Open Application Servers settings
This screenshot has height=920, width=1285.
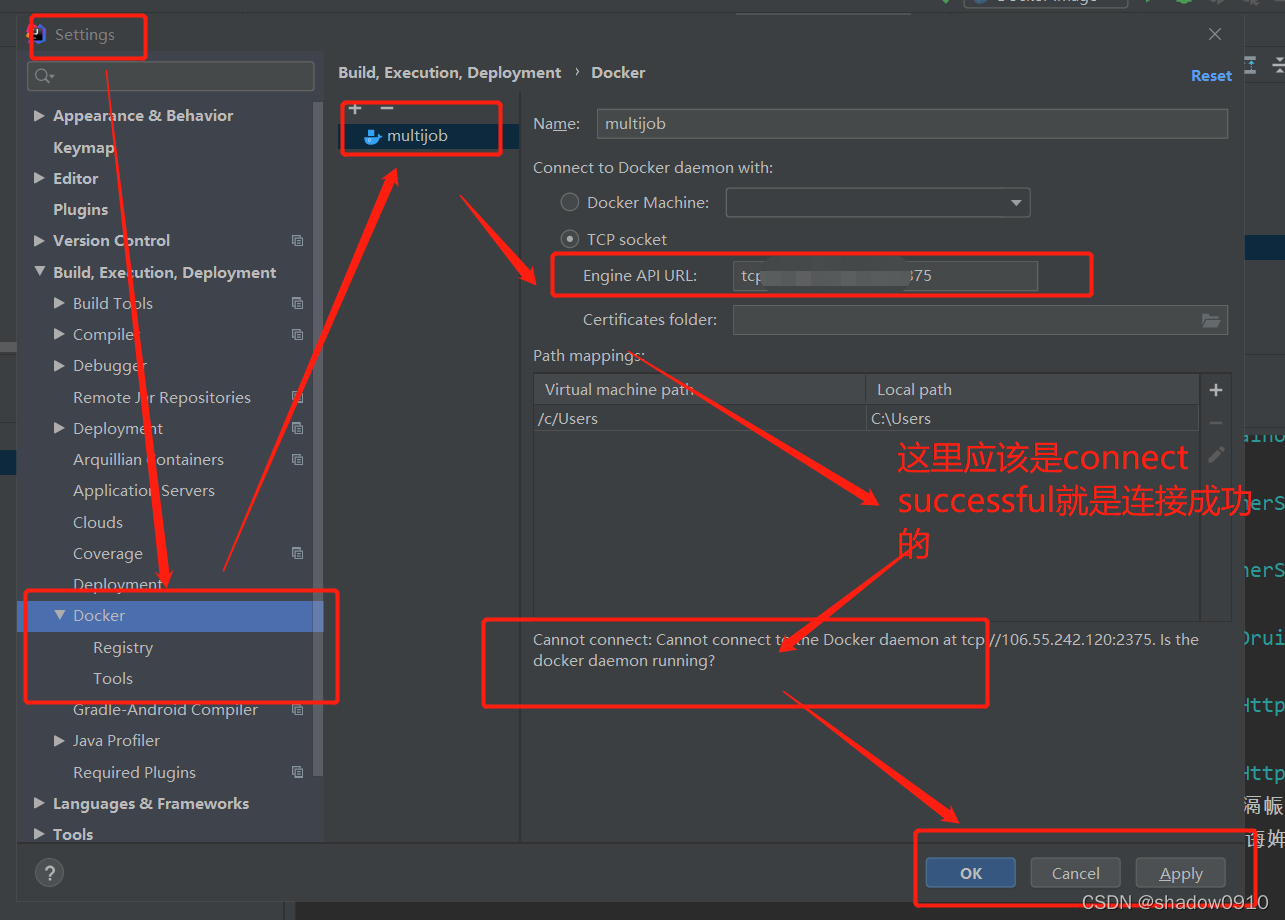144,491
